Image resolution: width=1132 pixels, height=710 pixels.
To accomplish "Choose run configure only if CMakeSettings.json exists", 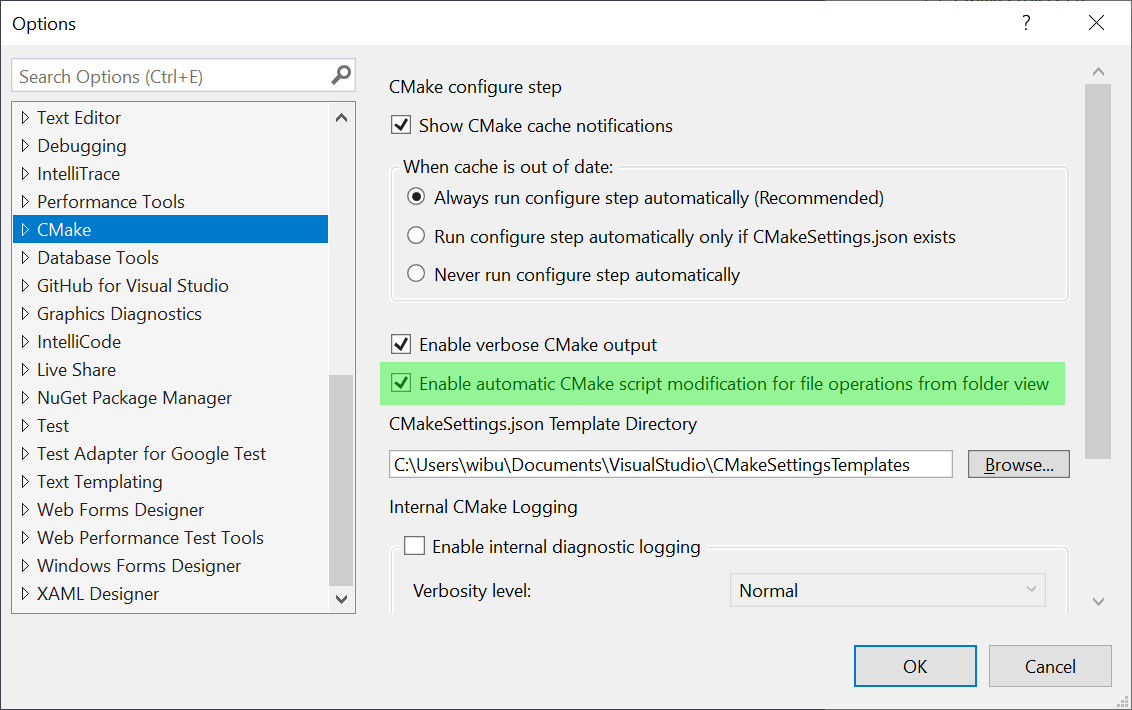I will [416, 237].
